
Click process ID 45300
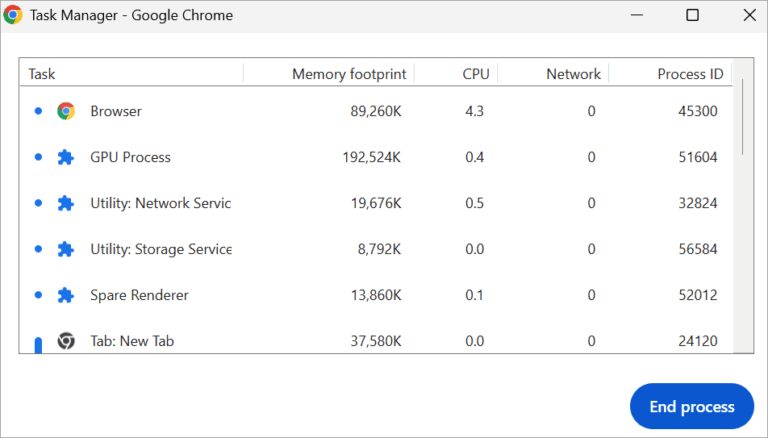click(697, 111)
